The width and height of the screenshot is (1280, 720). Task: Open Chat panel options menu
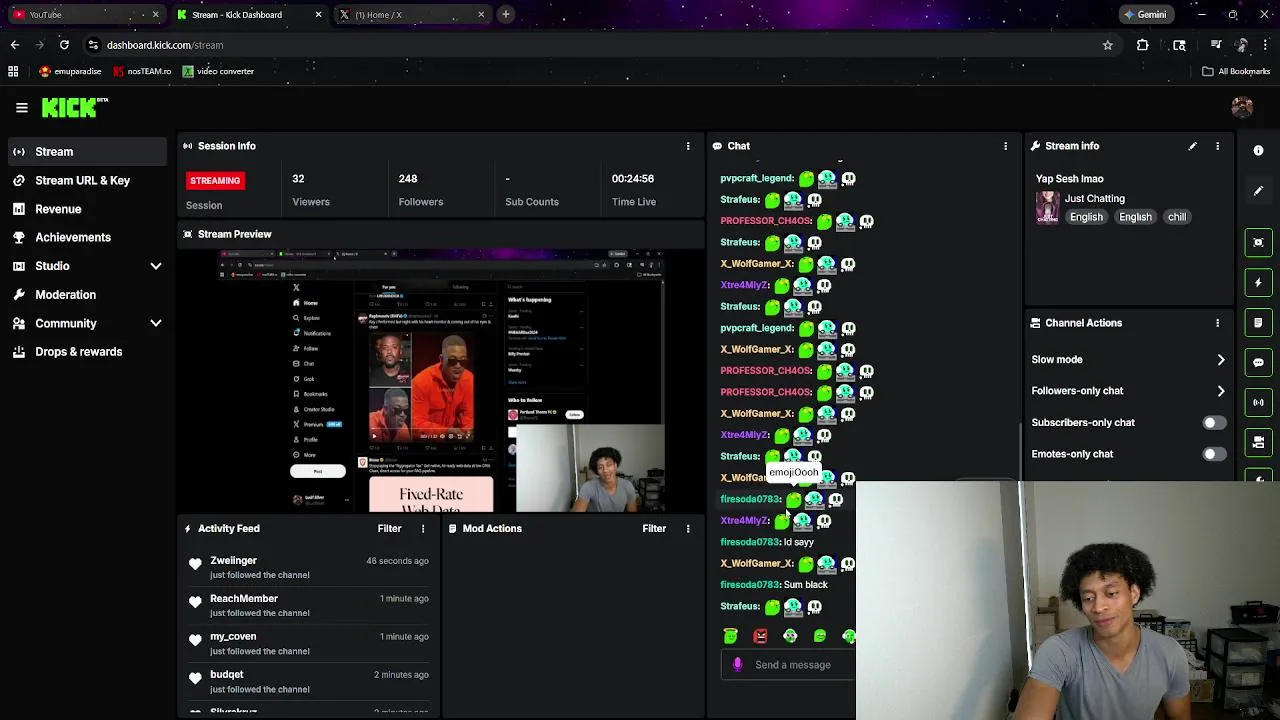1005,146
